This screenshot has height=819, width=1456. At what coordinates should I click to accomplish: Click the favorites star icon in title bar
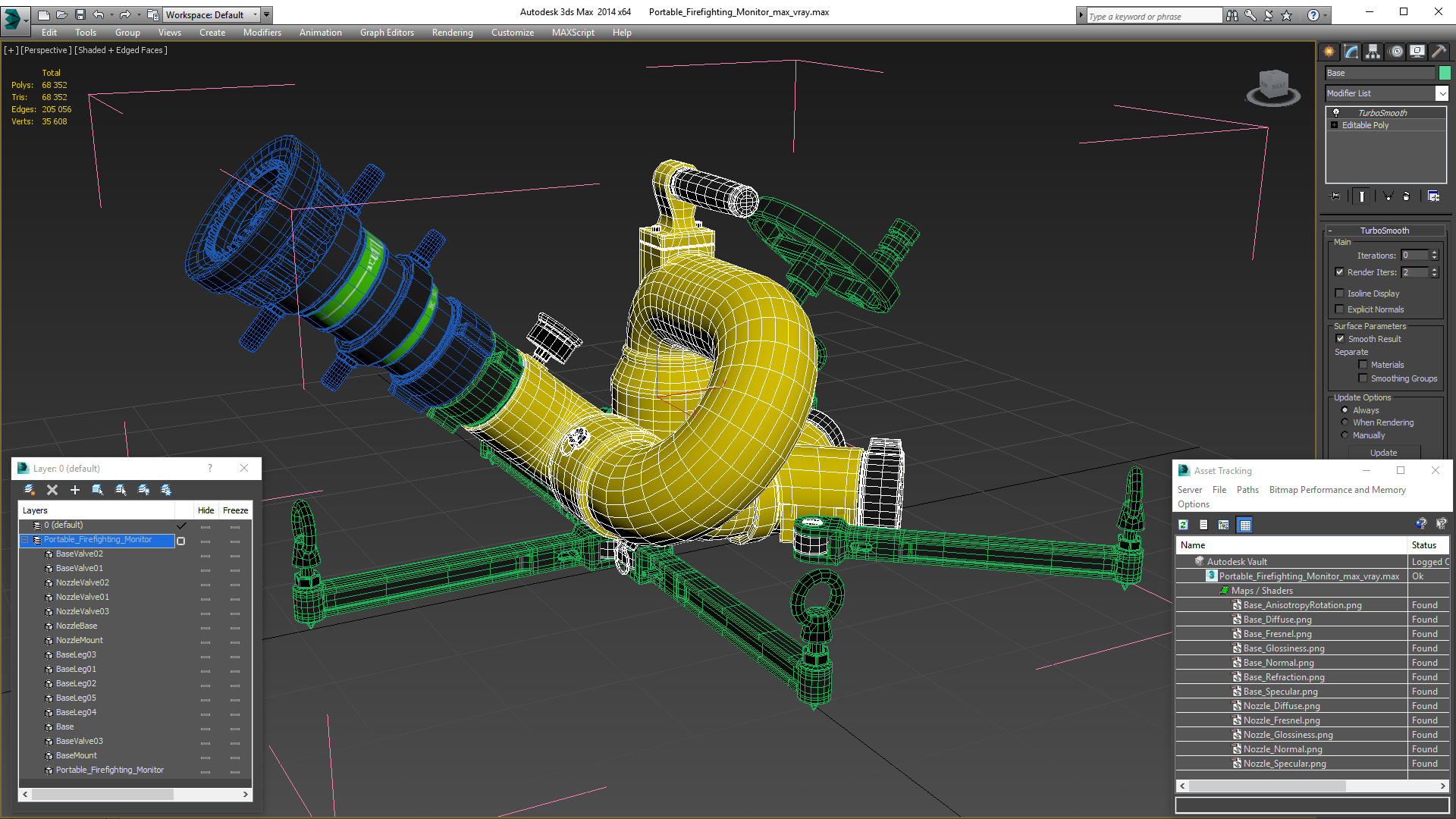(x=1287, y=15)
